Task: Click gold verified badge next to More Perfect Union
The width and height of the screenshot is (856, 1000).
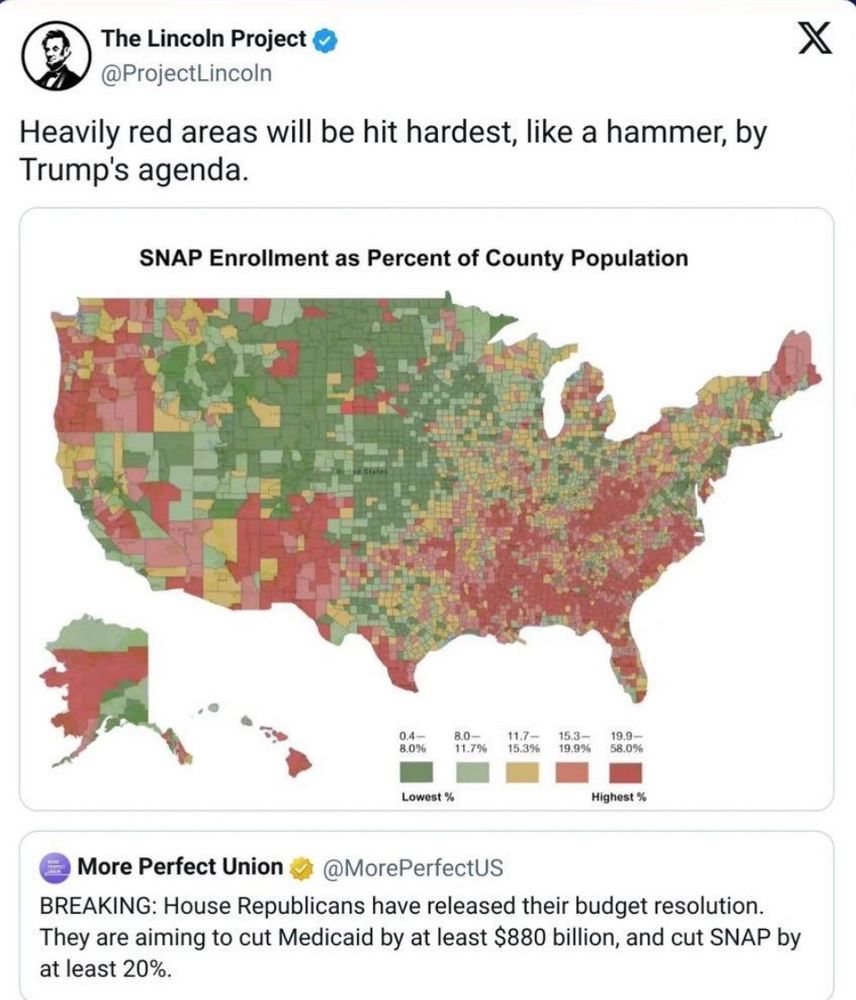Action: click(299, 867)
